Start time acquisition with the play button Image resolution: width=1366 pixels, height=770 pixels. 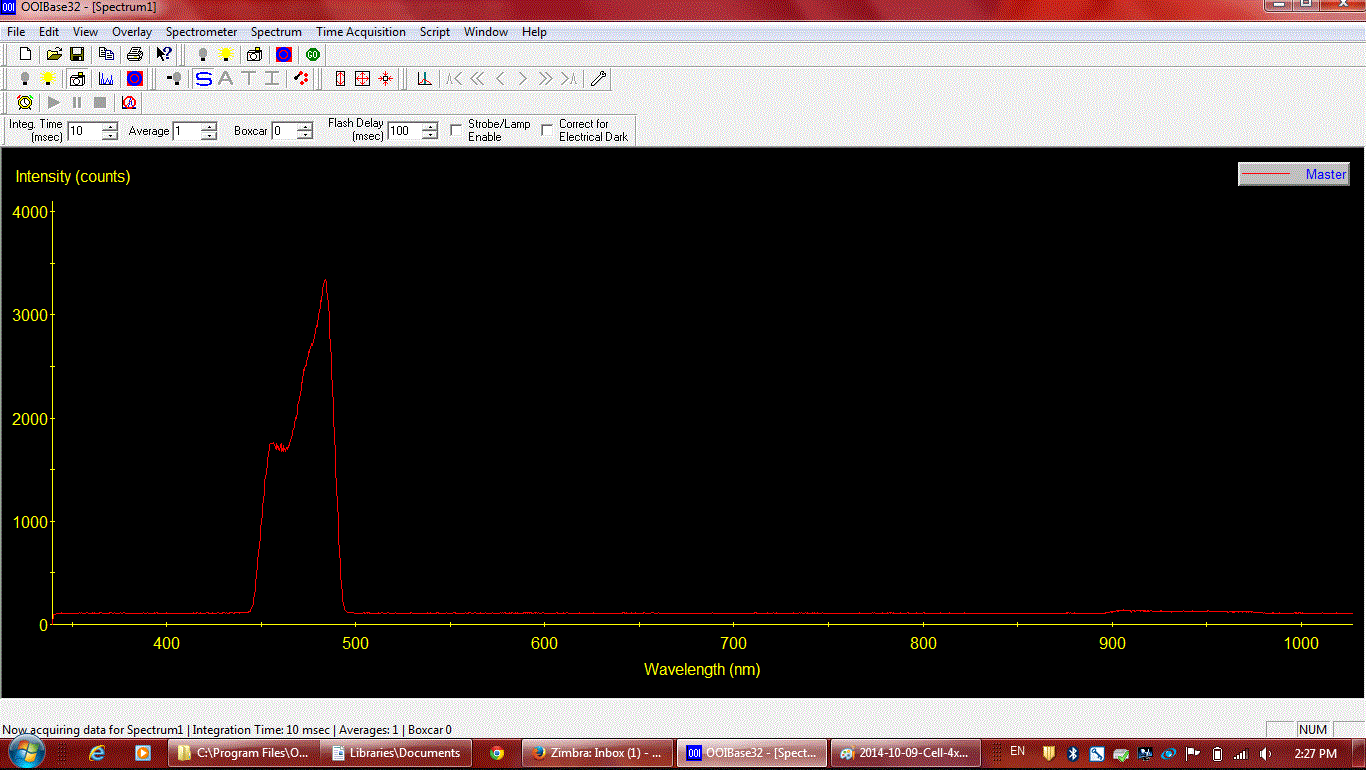pyautogui.click(x=54, y=102)
